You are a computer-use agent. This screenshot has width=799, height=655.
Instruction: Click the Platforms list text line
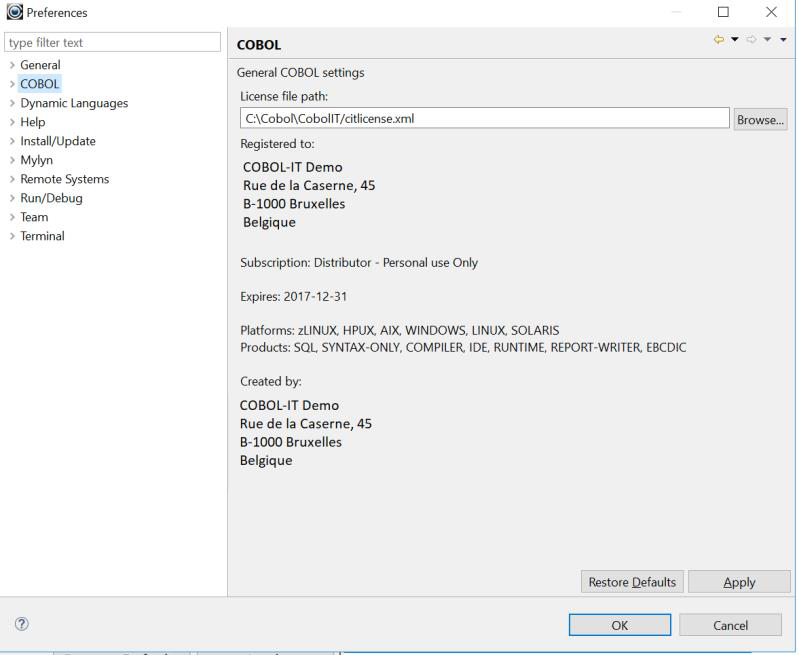(400, 330)
